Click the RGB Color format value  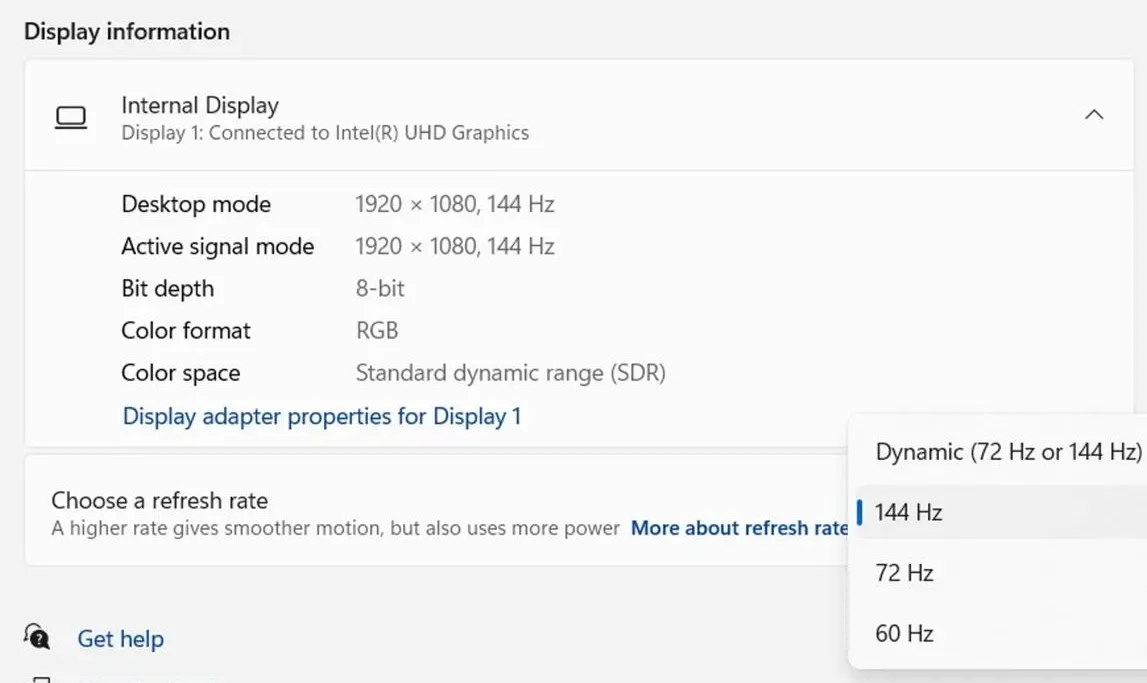pos(377,331)
